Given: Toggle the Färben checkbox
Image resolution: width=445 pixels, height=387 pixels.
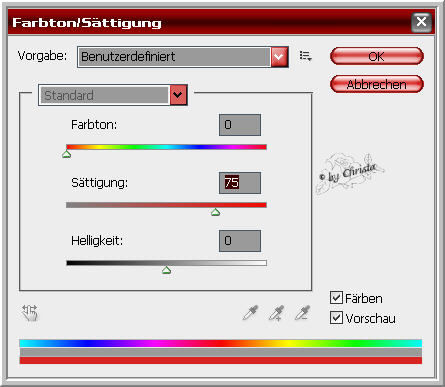Looking at the screenshot, I should point(336,297).
